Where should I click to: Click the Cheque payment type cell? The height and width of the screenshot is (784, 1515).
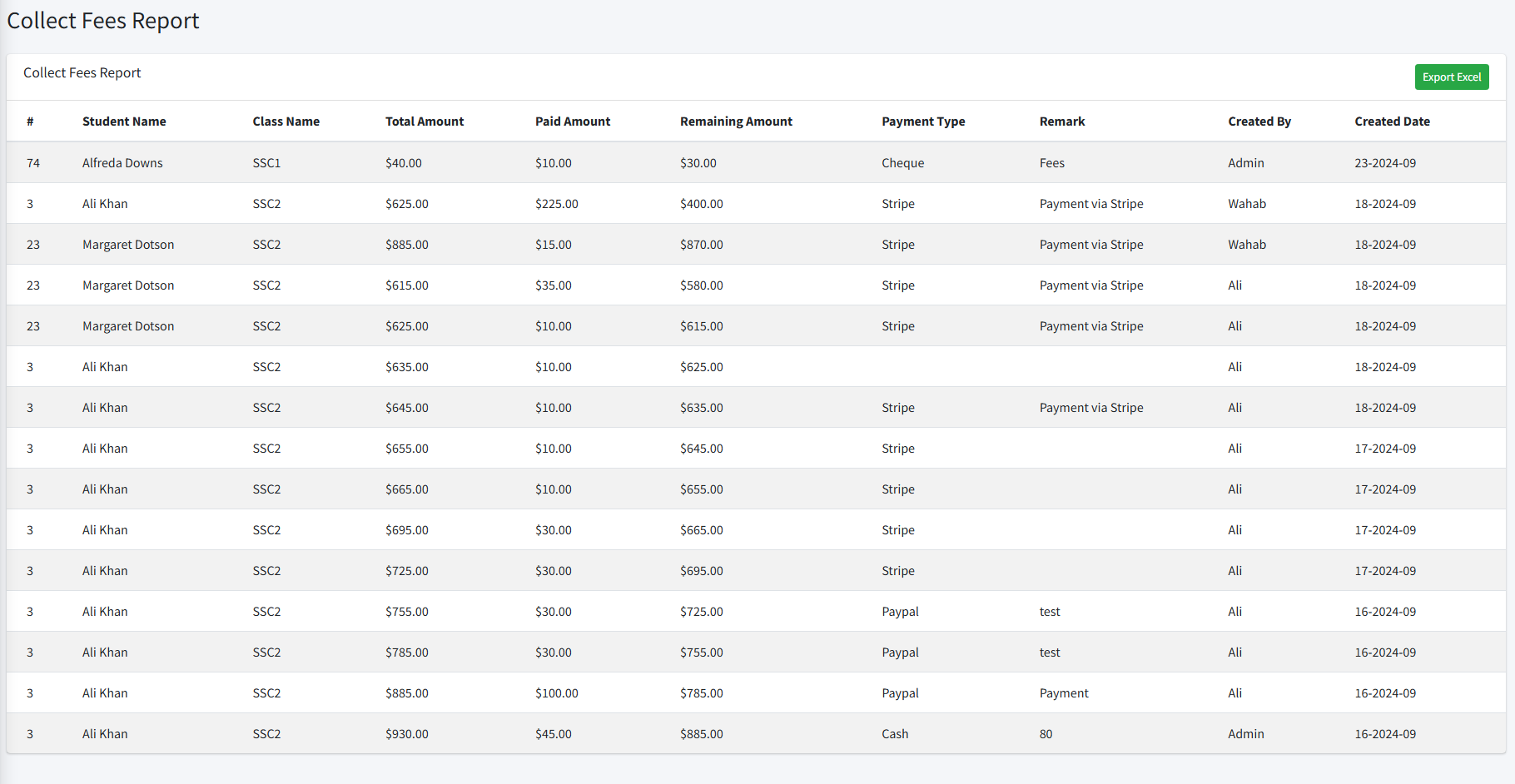point(902,163)
